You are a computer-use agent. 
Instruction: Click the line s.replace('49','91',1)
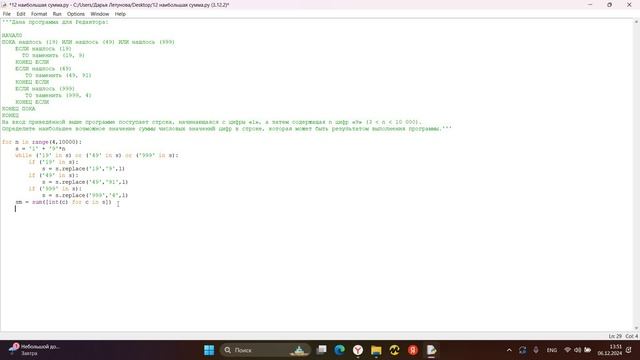click(x=85, y=182)
